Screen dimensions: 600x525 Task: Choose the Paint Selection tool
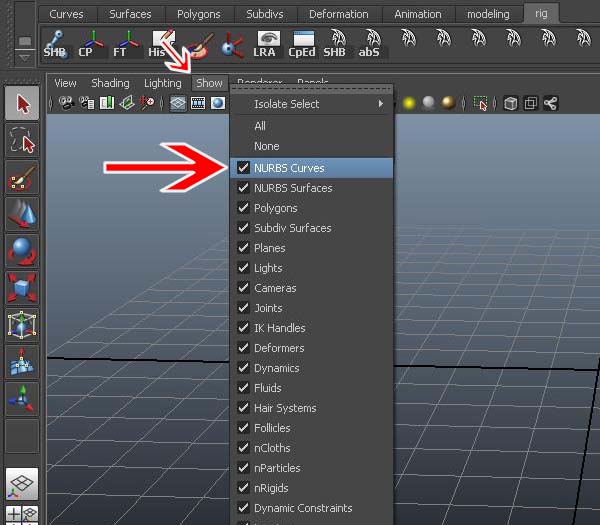22,177
